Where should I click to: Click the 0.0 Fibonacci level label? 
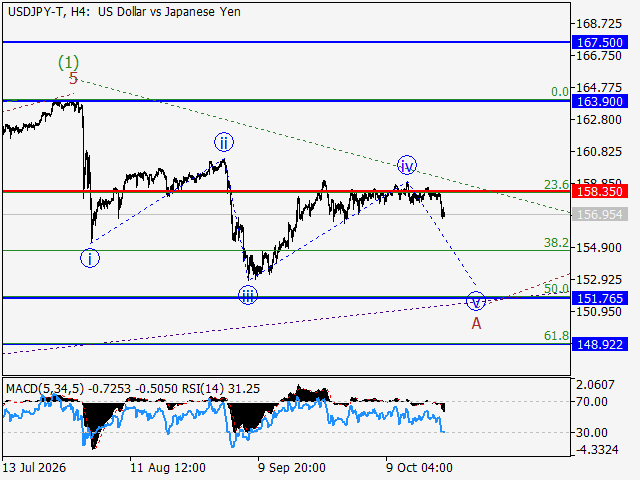pyautogui.click(x=560, y=92)
